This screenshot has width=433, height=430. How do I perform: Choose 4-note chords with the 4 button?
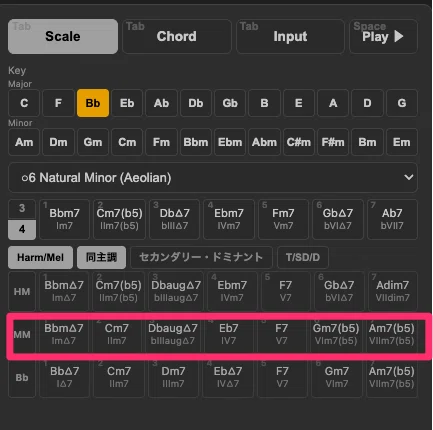[22, 229]
